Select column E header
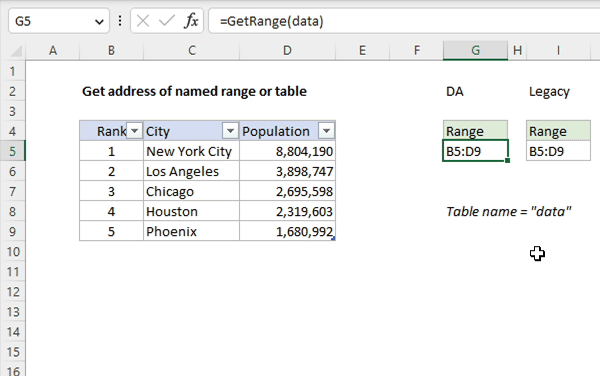600x376 pixels. (362, 50)
